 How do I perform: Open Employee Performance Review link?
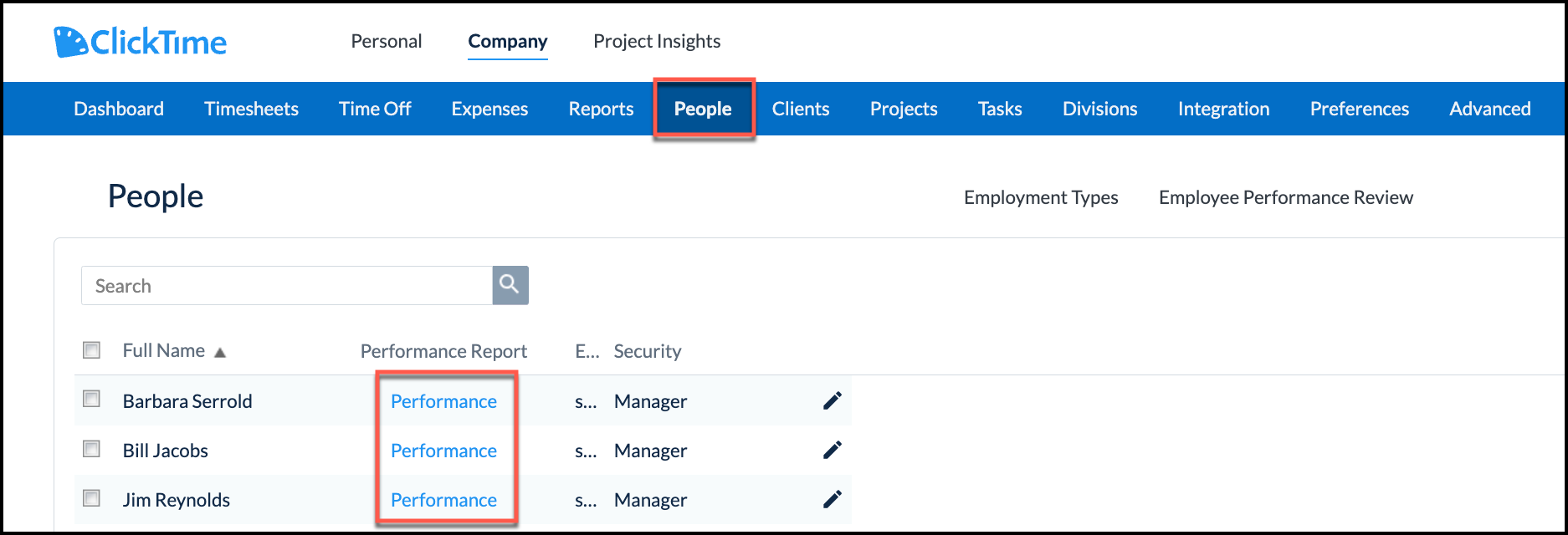pyautogui.click(x=1286, y=197)
